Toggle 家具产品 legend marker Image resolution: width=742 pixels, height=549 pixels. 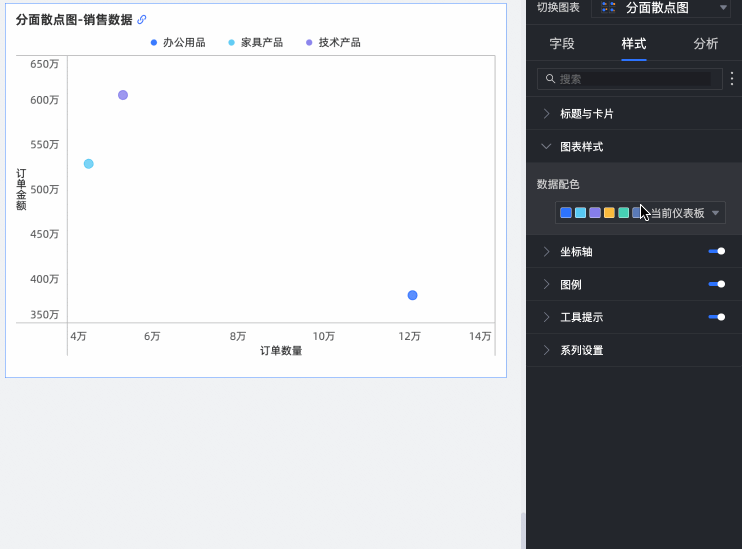coord(231,43)
